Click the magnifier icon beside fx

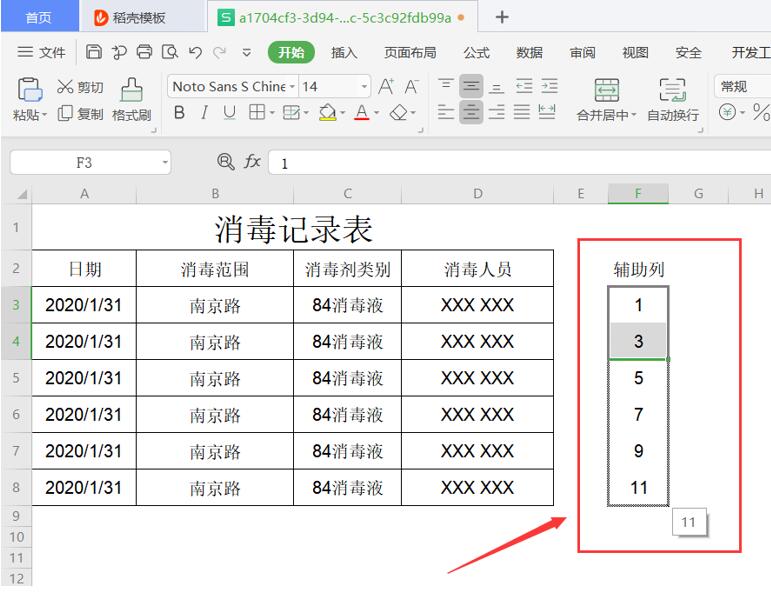coord(226,161)
